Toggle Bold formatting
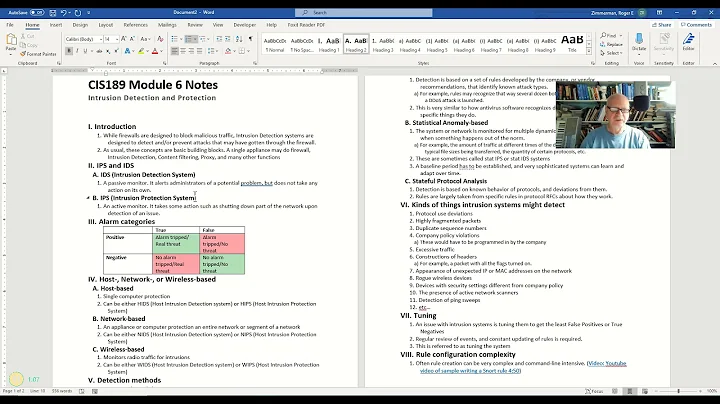The width and height of the screenshot is (720, 404). (69, 51)
